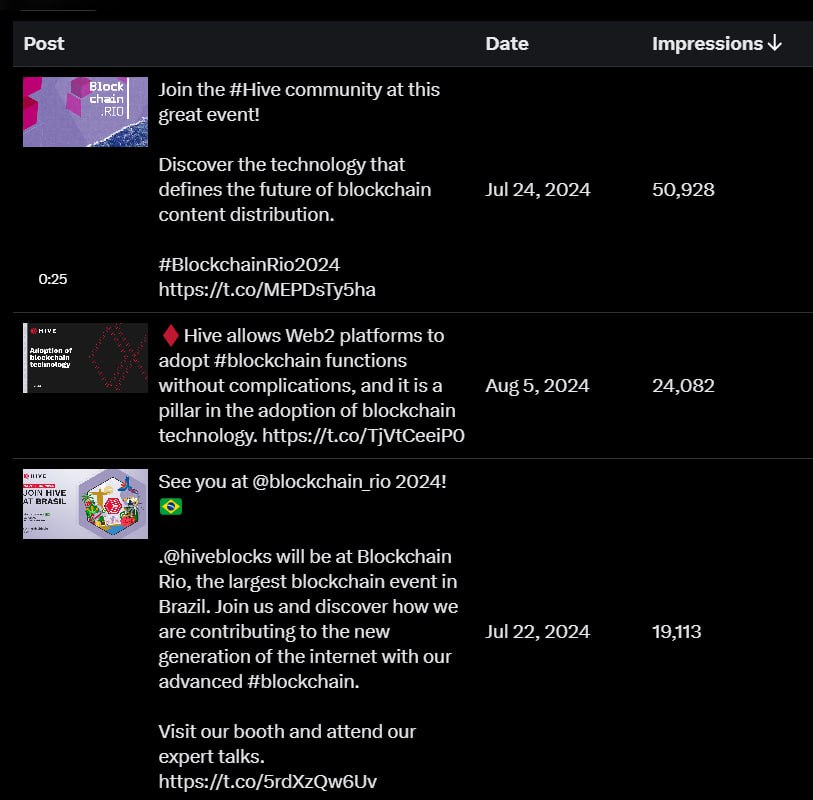The width and height of the screenshot is (813, 800).
Task: Open the t.co/5rdXzQw6Uv link
Action: coord(268,781)
